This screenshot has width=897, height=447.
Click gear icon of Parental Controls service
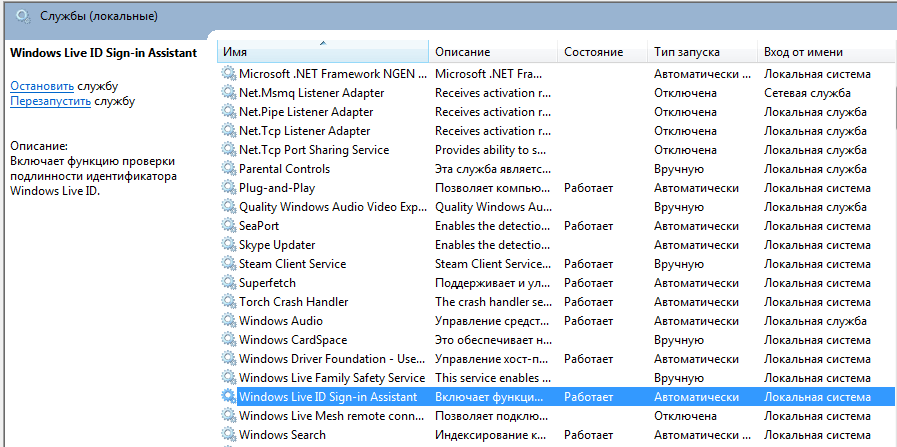tap(229, 169)
